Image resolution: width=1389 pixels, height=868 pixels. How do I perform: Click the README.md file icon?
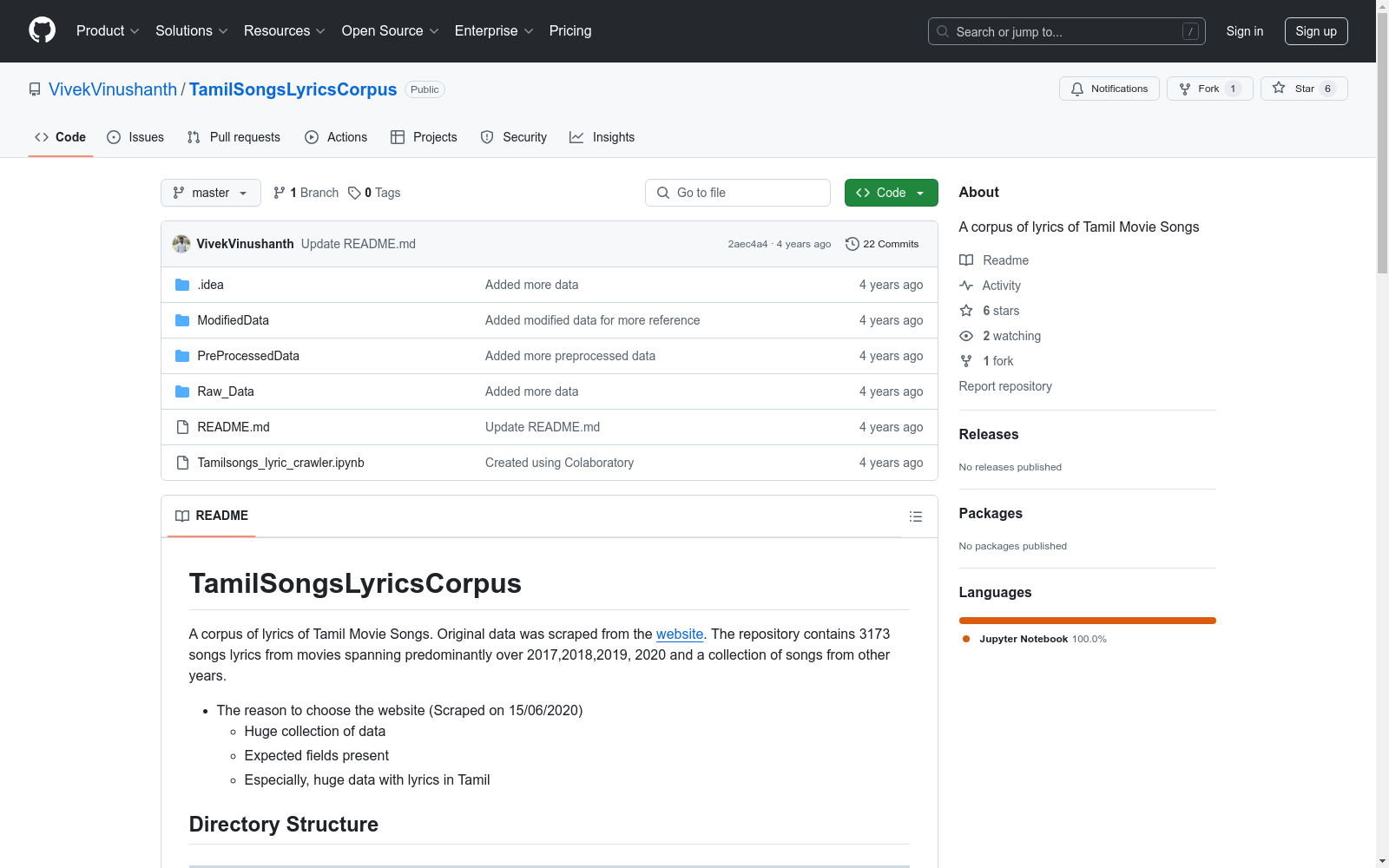182,427
